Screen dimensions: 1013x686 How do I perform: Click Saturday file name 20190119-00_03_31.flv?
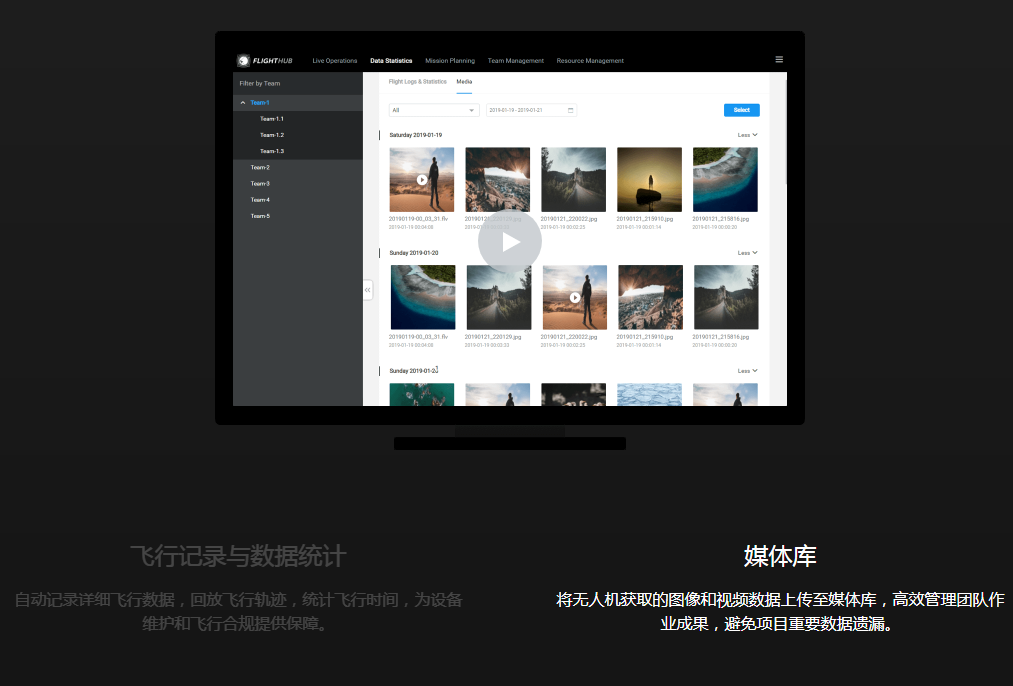tap(418, 219)
